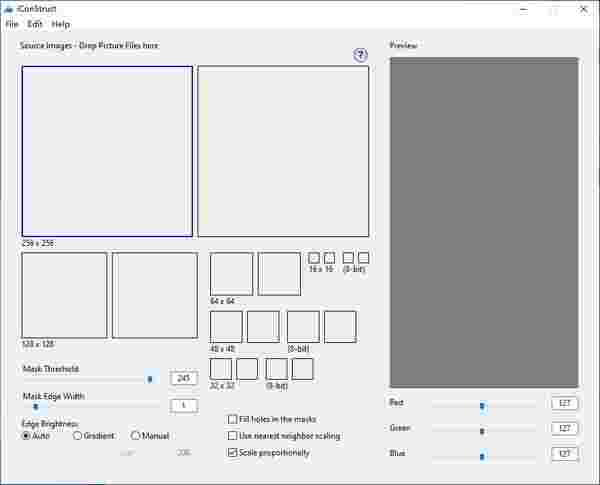Click the gray Preview area

(x=484, y=222)
